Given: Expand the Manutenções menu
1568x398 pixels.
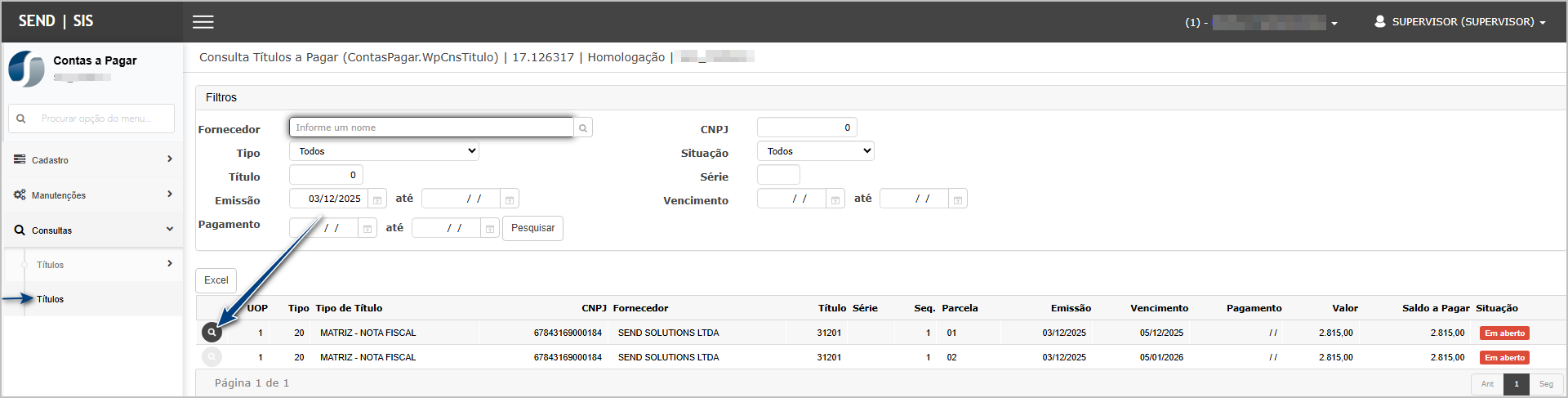Looking at the screenshot, I should tap(93, 195).
